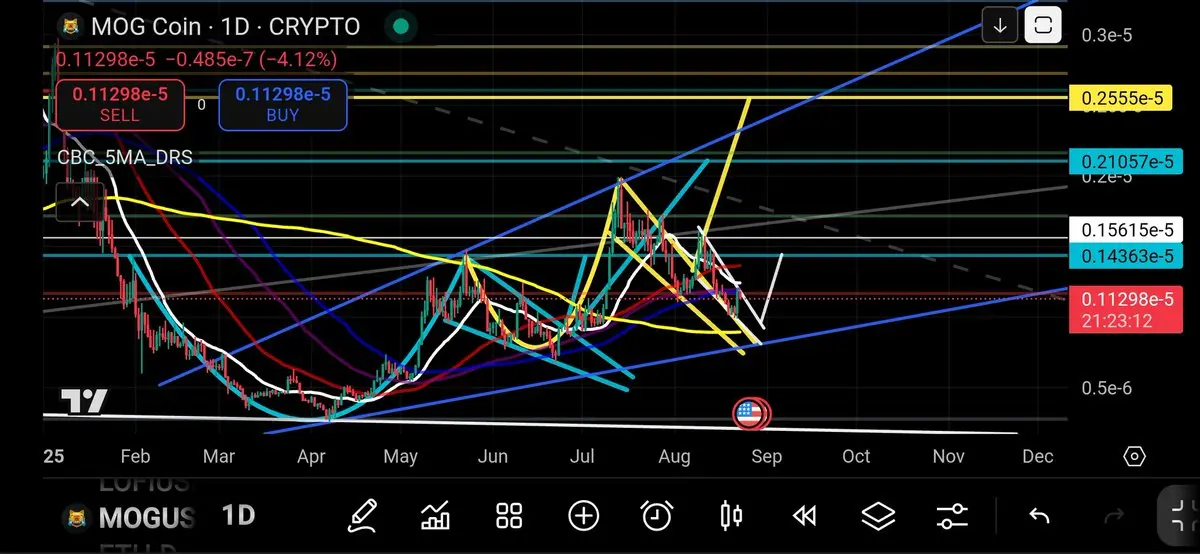Click the 0.2e-5 price axis value
Screen dimensions: 1200x554
1107,178
